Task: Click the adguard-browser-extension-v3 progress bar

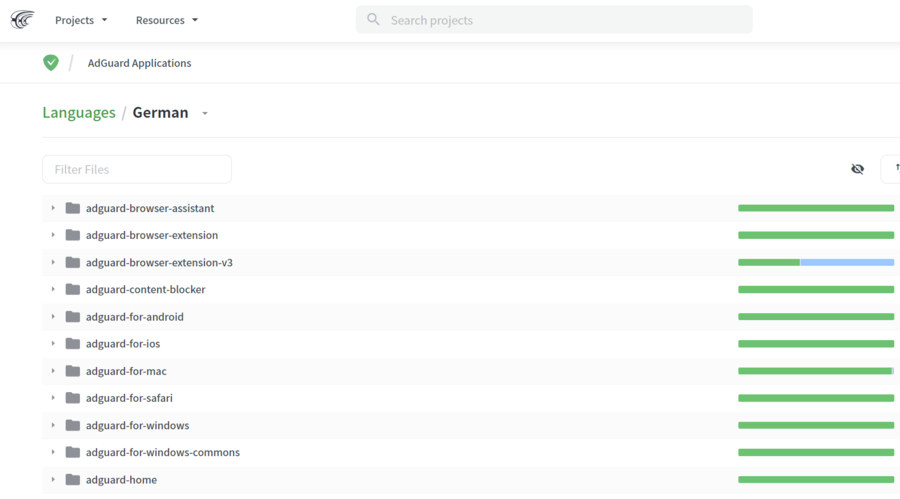Action: coord(816,262)
